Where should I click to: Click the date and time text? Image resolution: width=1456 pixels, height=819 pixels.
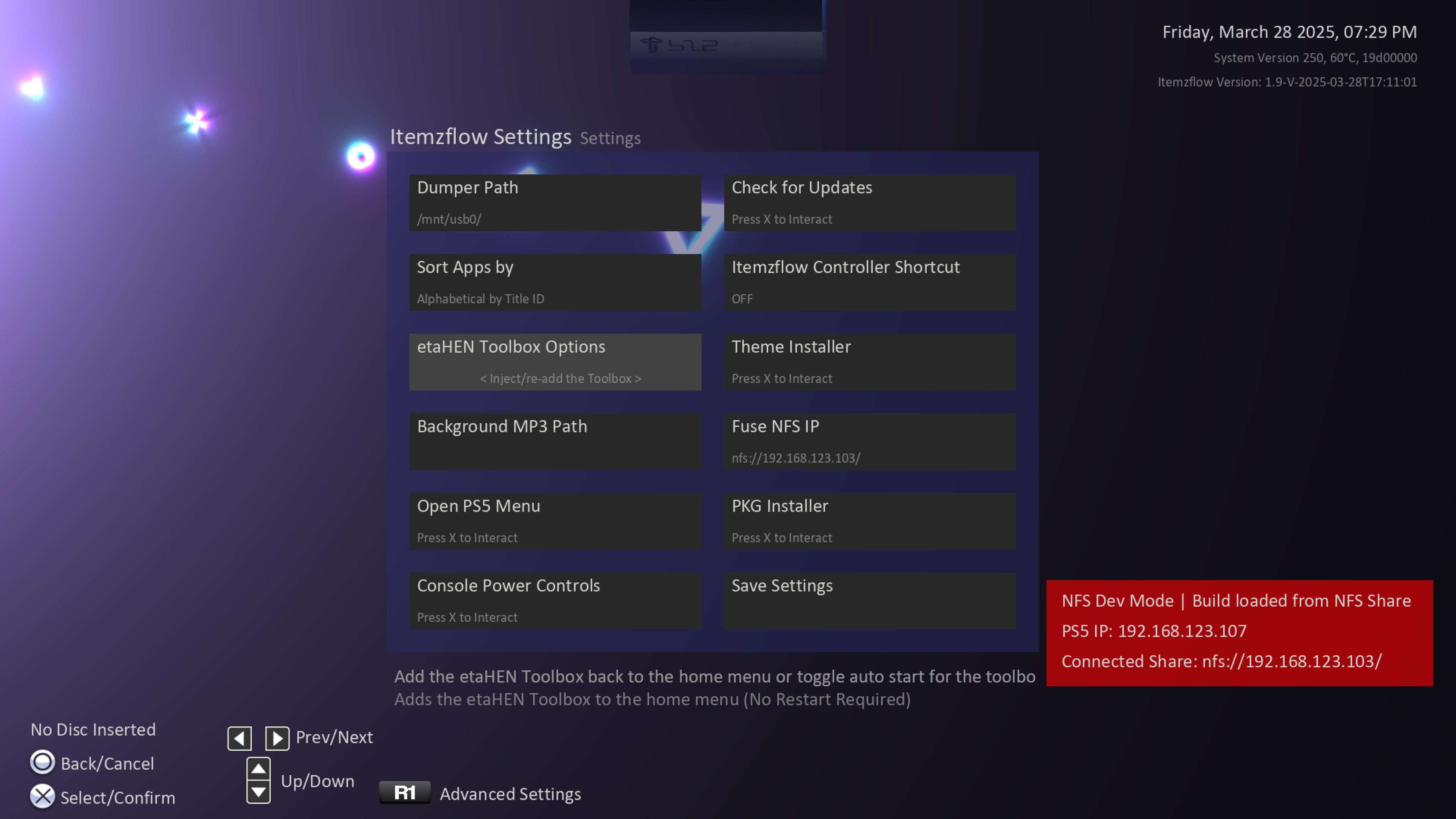[1289, 31]
